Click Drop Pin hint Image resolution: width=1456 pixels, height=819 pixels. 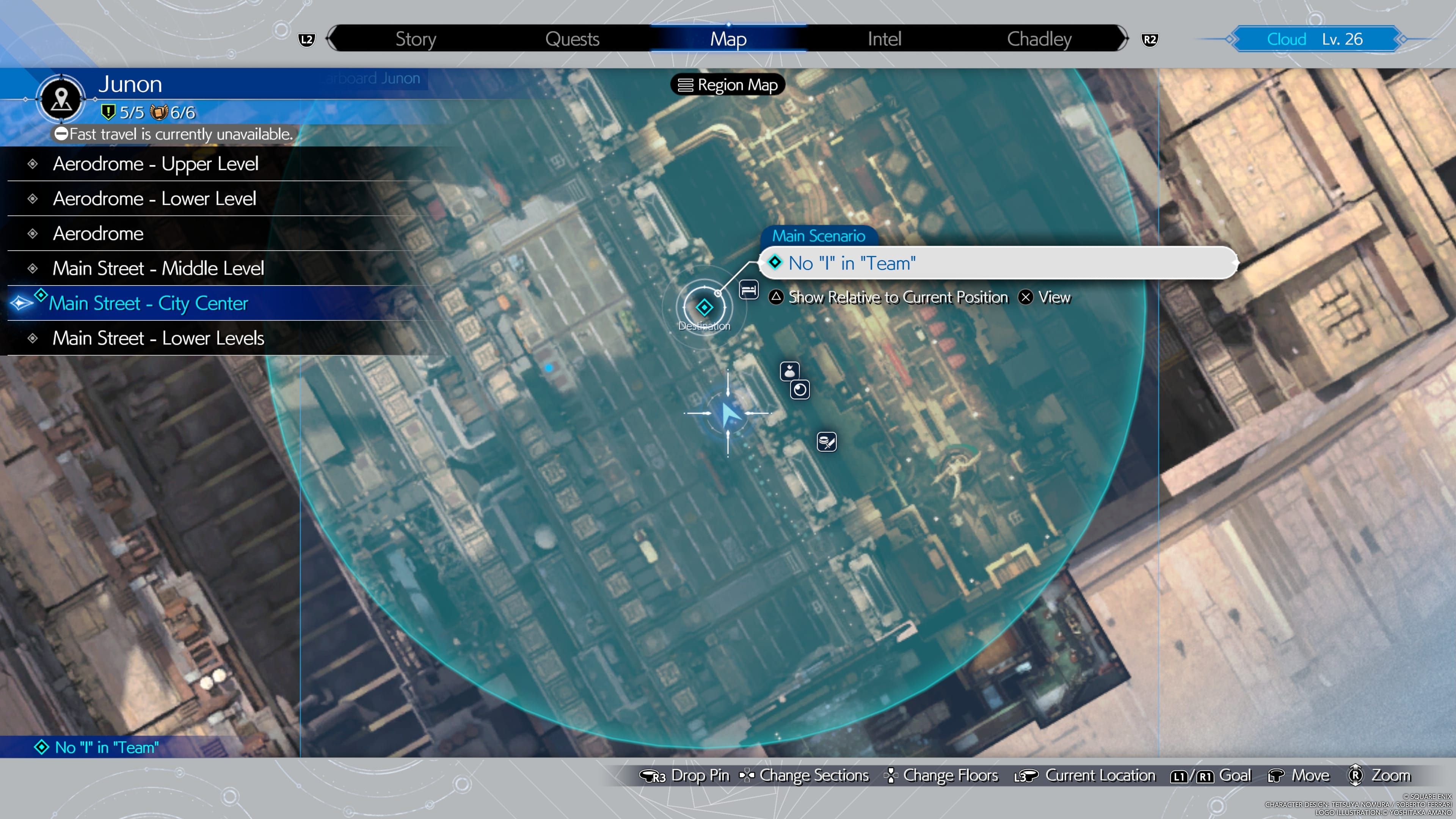(x=684, y=775)
